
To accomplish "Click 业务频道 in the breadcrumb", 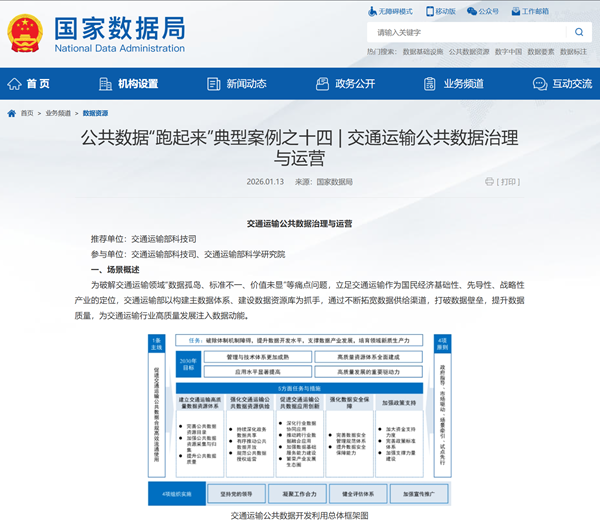I will [x=59, y=114].
